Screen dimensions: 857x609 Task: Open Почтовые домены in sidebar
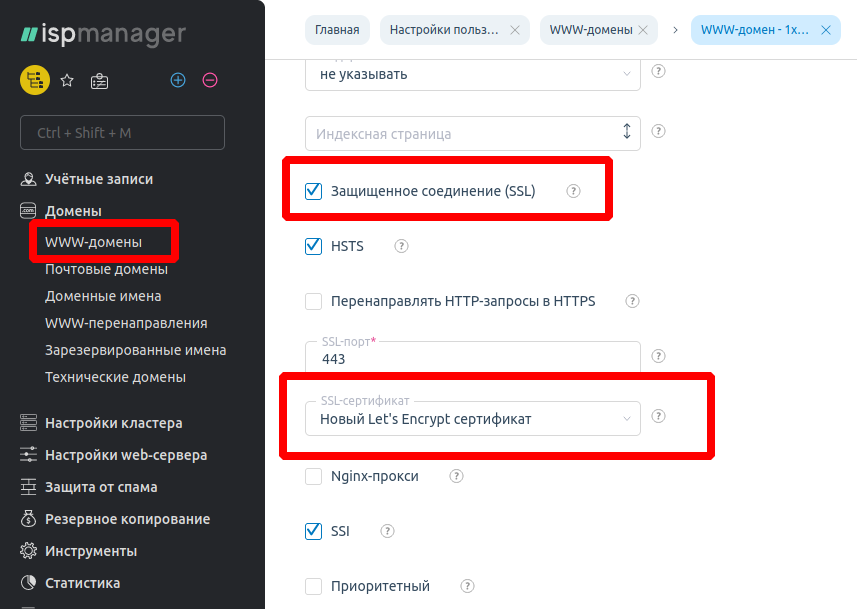click(x=106, y=269)
